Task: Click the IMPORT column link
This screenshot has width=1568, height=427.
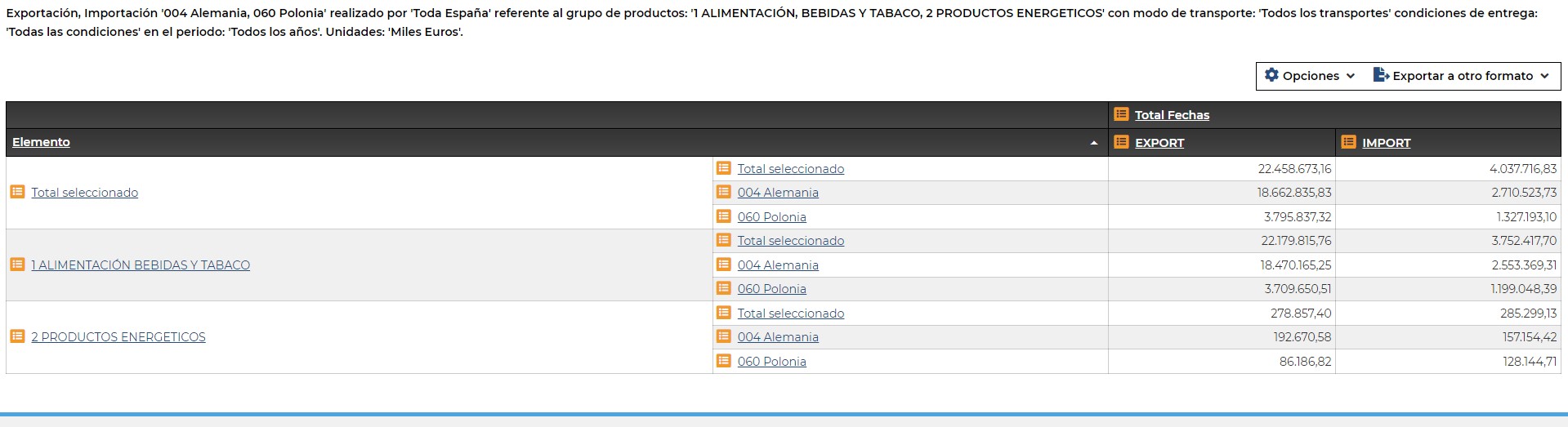Action: (1387, 143)
